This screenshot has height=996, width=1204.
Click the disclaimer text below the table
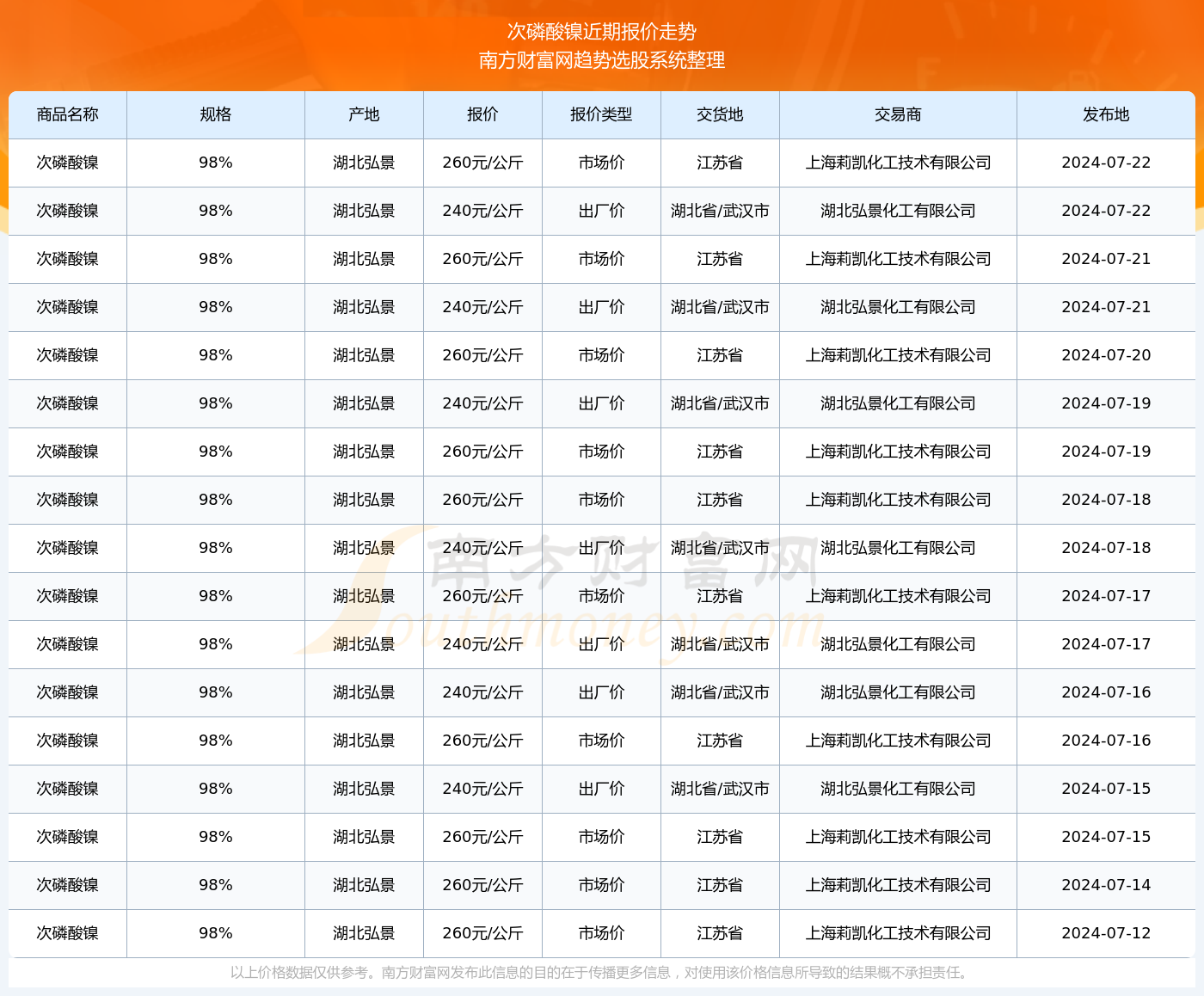tap(601, 973)
